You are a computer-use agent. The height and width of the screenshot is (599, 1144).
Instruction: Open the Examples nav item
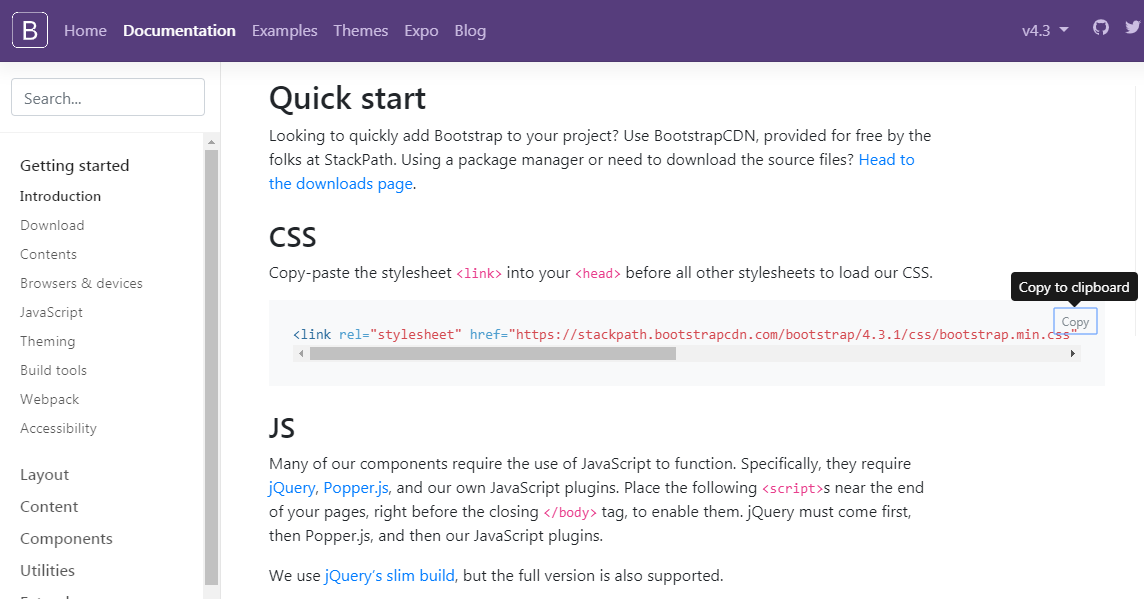[x=285, y=31]
